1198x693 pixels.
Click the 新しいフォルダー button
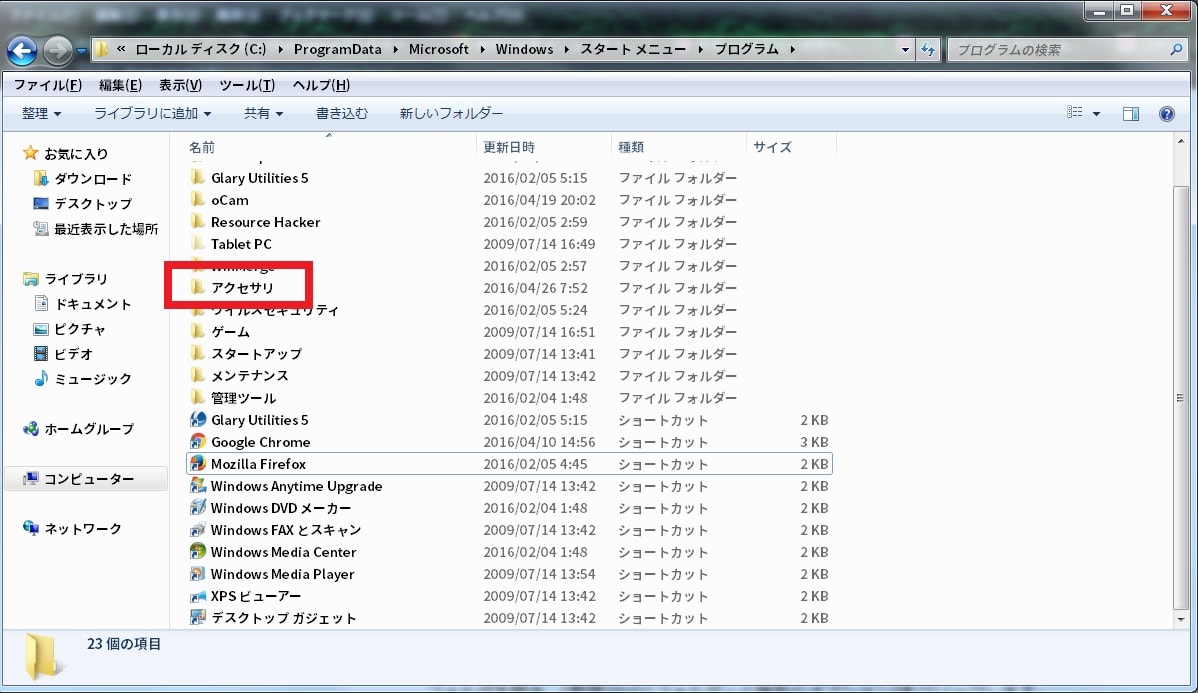(x=451, y=113)
